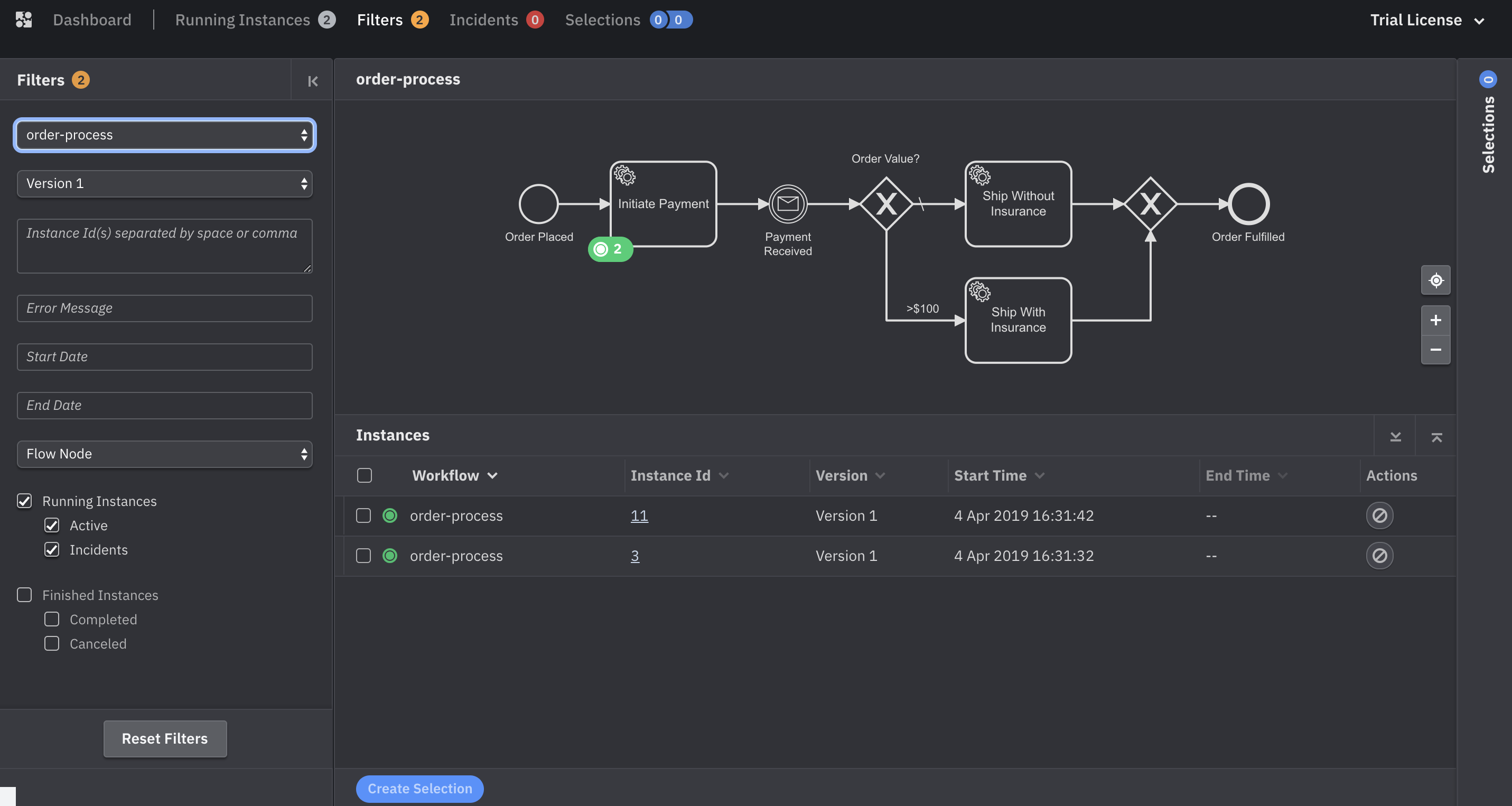Go to the Dashboard
The height and width of the screenshot is (806, 1512).
point(92,20)
